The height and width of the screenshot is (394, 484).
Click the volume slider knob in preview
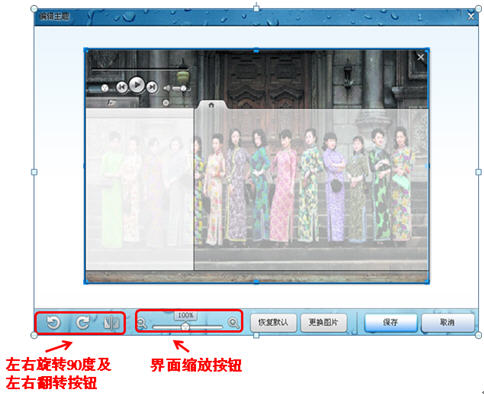pyautogui.click(x=183, y=88)
